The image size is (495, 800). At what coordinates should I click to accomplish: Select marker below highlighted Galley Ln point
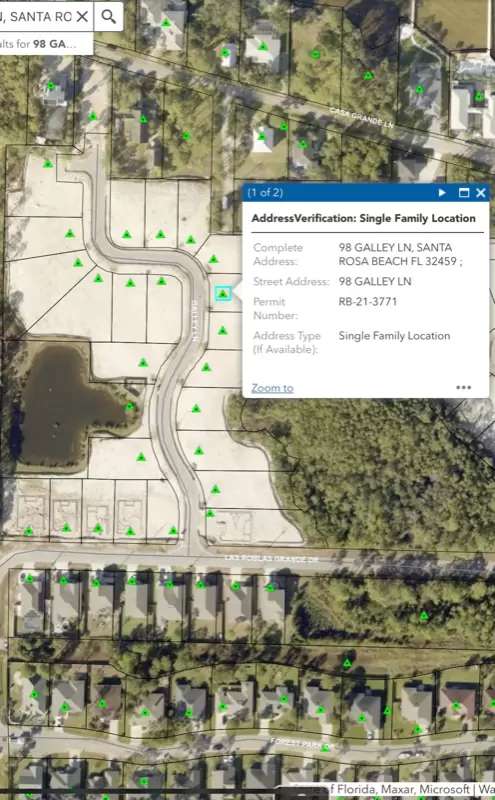coord(222,331)
